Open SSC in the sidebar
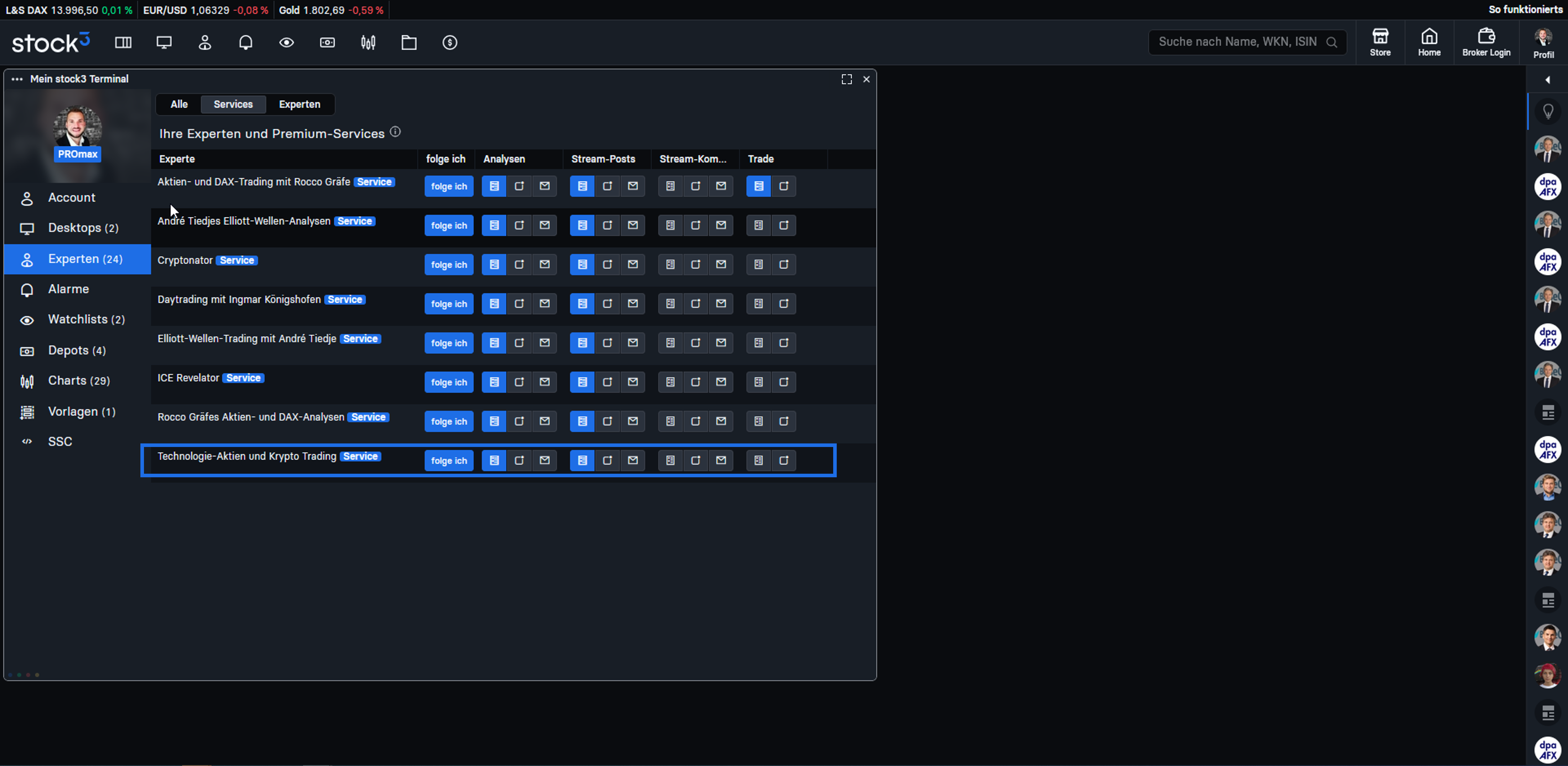Image resolution: width=1568 pixels, height=766 pixels. [77, 442]
